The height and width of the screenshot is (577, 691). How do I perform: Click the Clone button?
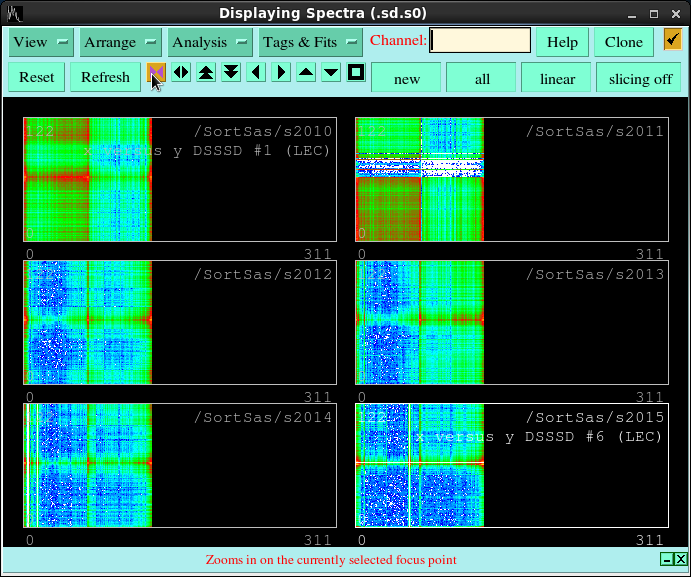tap(624, 42)
